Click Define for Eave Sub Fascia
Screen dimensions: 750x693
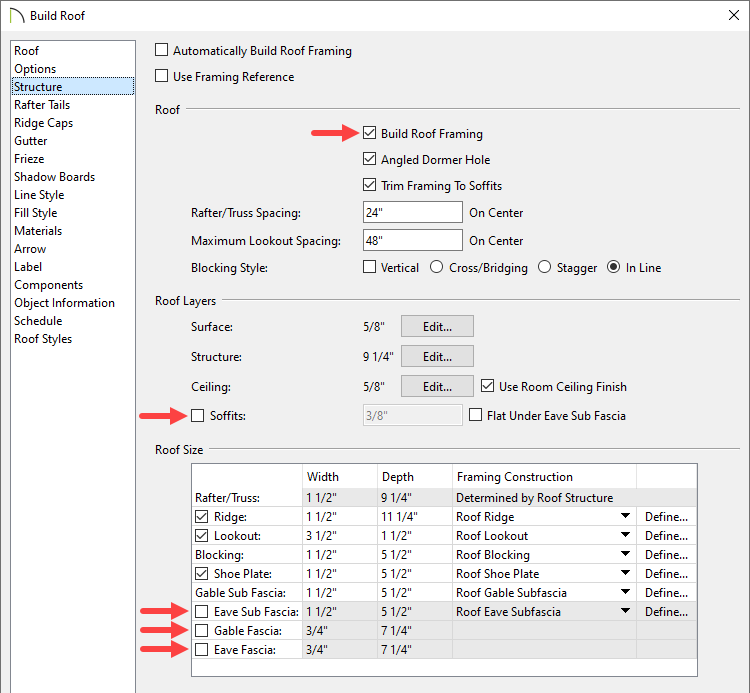pyautogui.click(x=666, y=612)
